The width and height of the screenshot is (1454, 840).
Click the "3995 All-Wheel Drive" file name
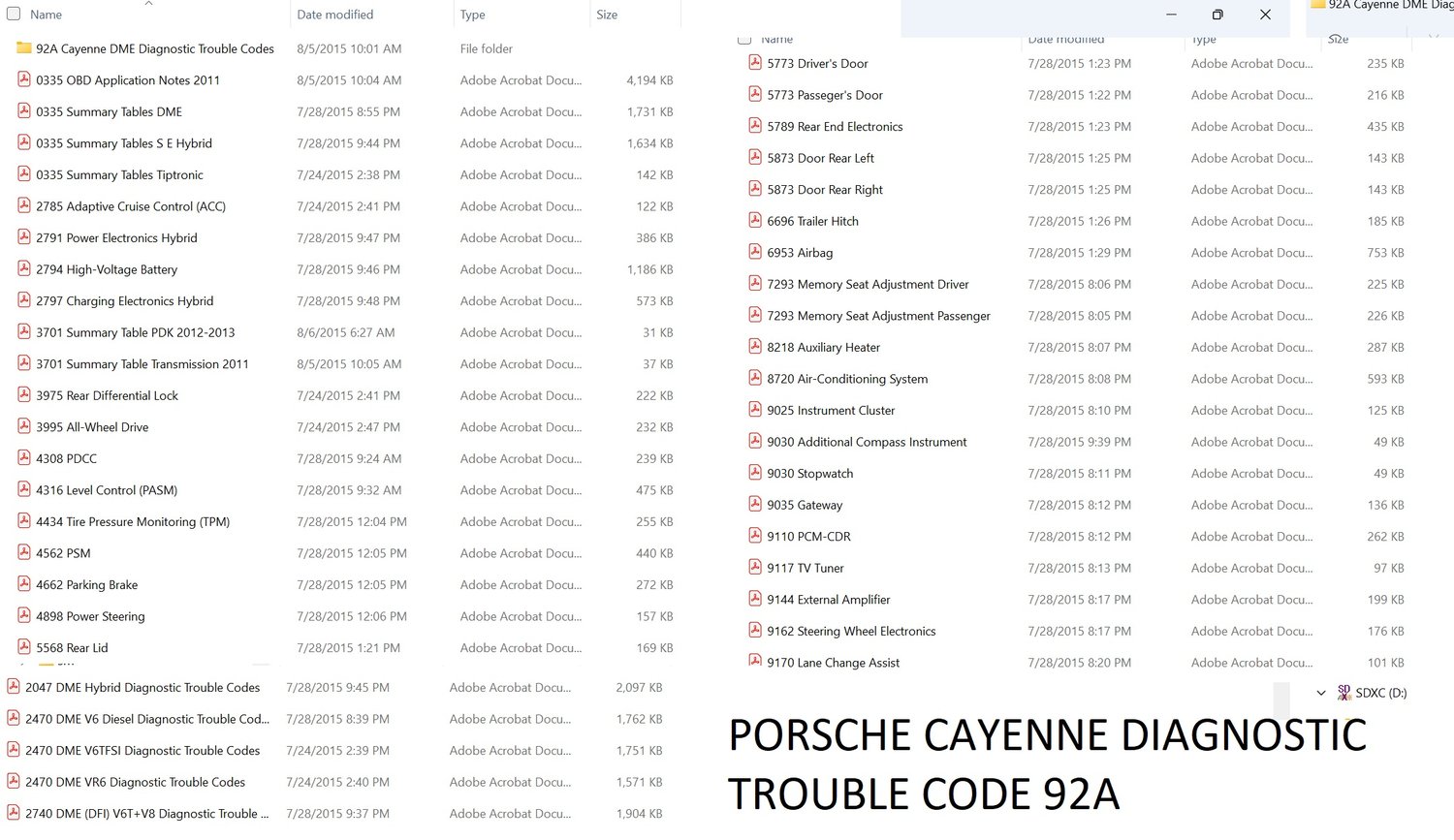[x=92, y=427]
